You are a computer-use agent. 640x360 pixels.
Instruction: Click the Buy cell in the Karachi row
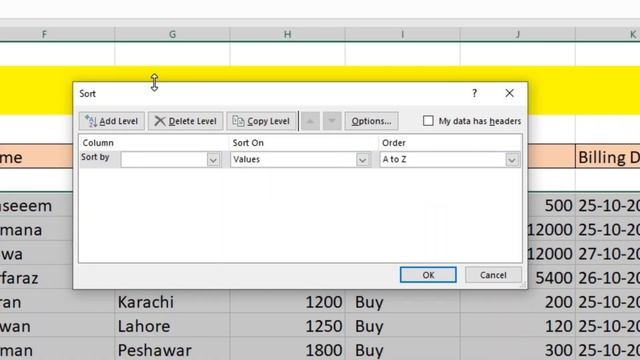click(x=402, y=302)
